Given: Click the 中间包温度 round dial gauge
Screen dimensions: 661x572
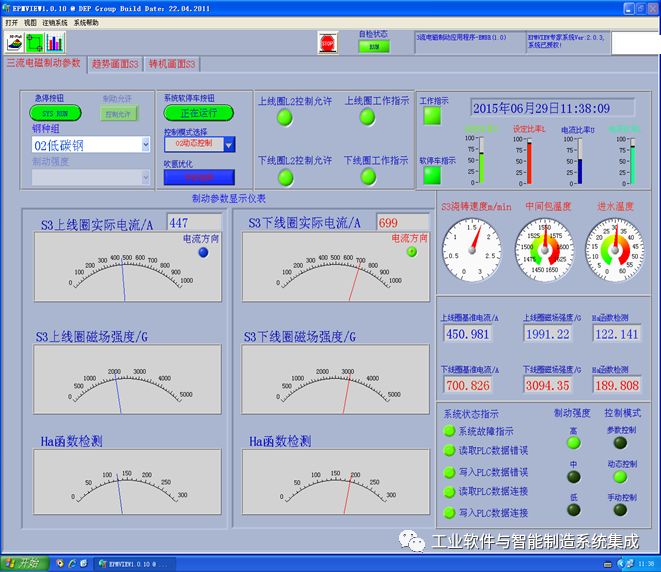Looking at the screenshot, I should pos(545,250).
